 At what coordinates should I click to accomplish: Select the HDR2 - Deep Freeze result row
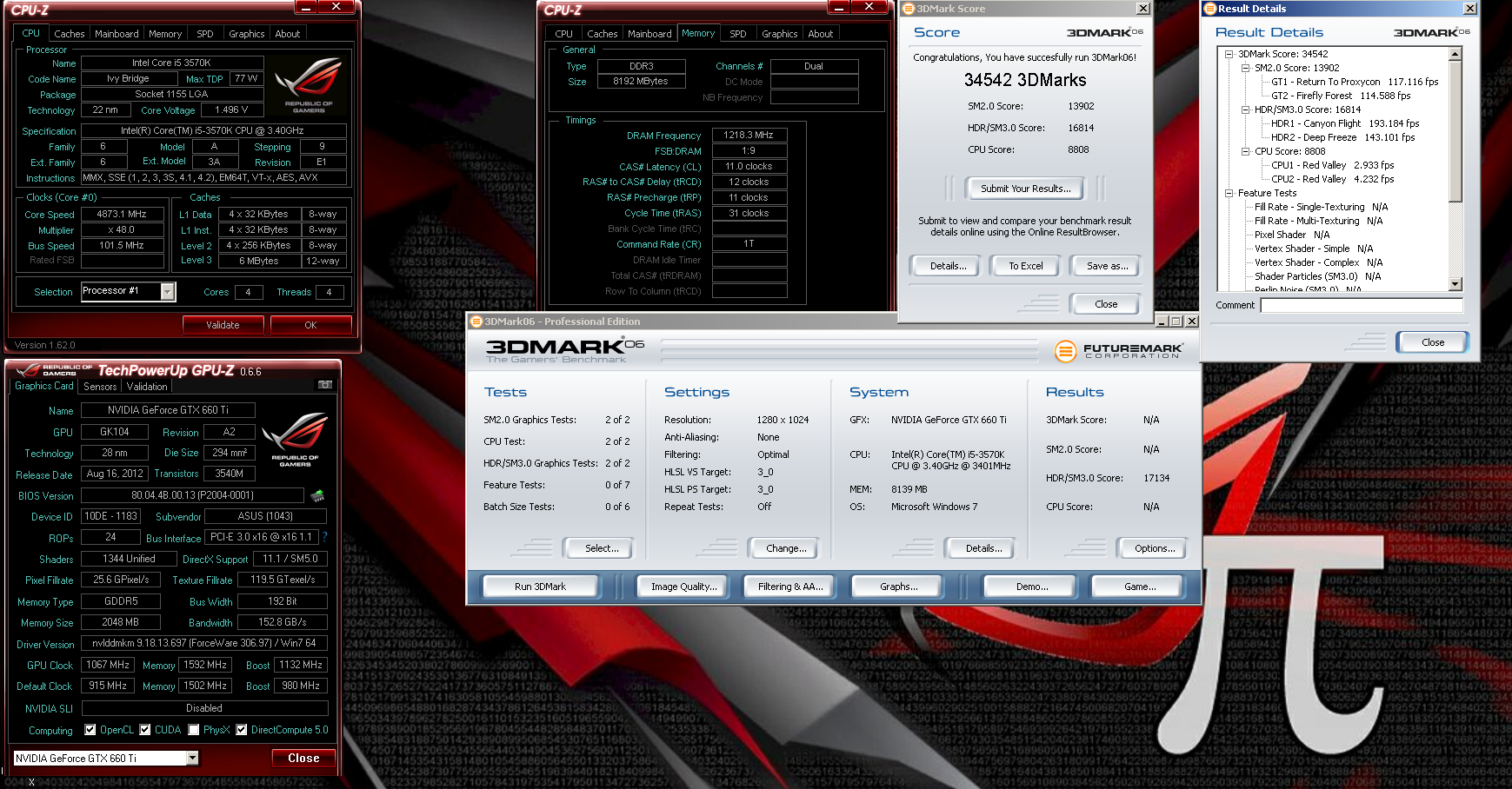tap(1342, 137)
